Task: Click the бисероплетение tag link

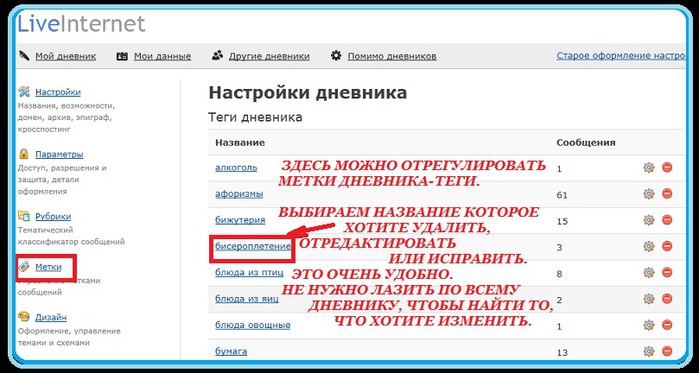Action: click(253, 246)
